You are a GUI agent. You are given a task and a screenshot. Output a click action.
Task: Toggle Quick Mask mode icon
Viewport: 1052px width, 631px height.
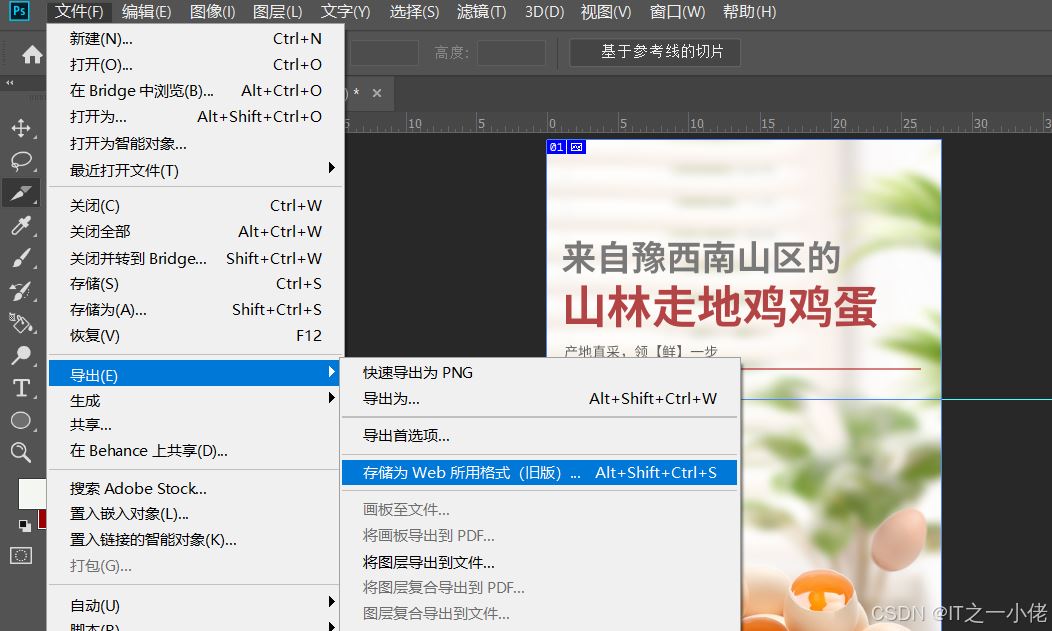point(21,555)
